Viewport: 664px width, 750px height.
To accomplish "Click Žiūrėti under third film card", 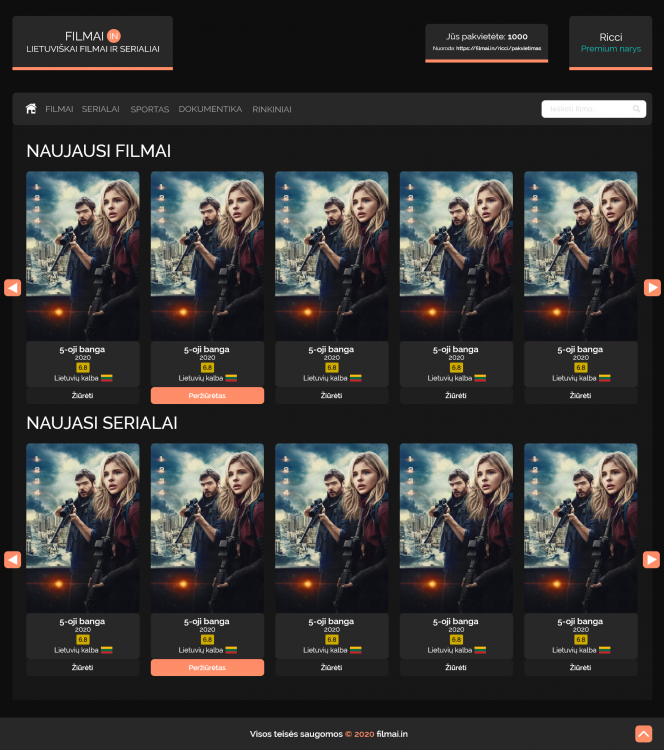I will coord(332,396).
